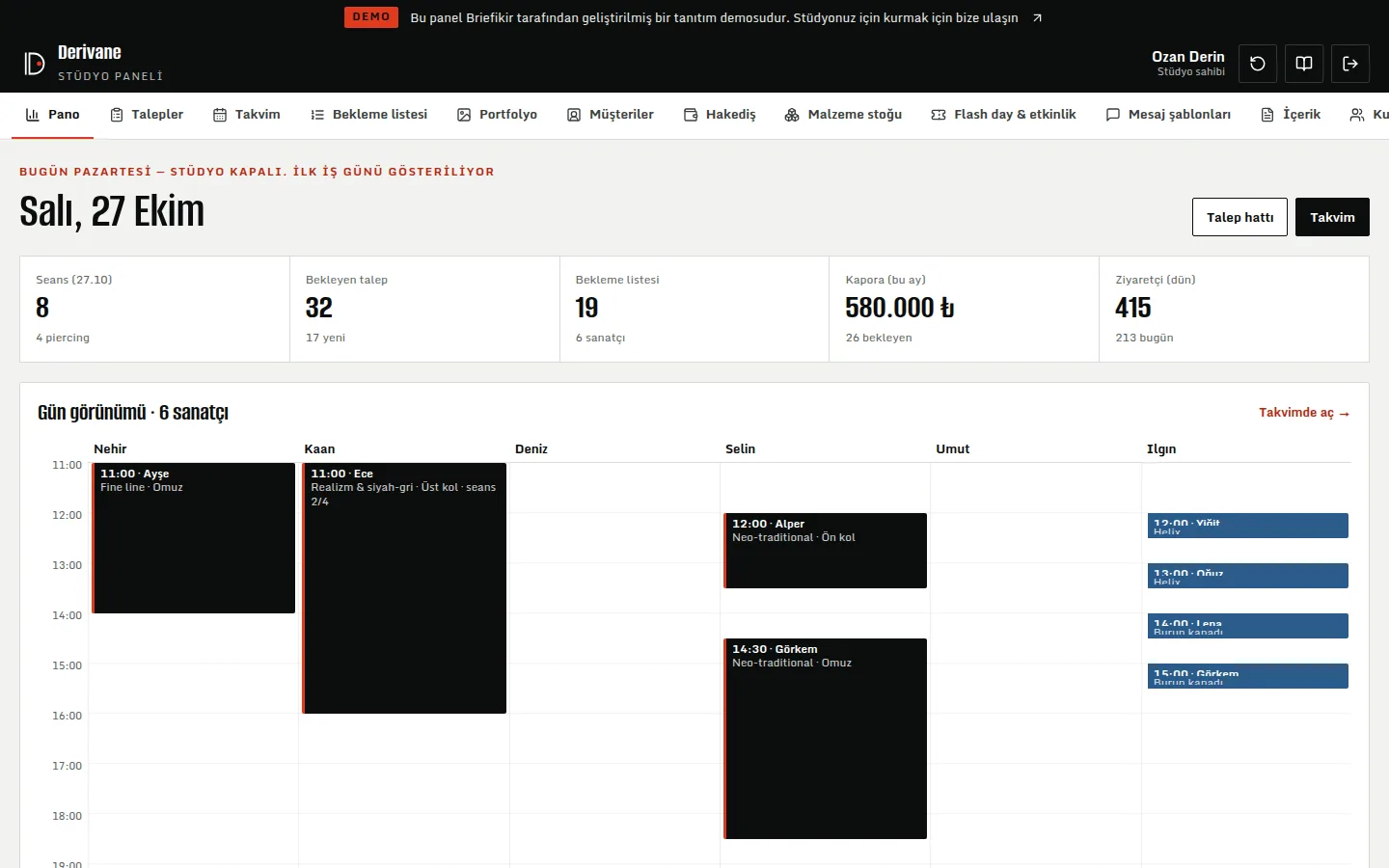Open the 11:00 Ayşe Fine line appointment
The image size is (1389, 868).
point(193,538)
